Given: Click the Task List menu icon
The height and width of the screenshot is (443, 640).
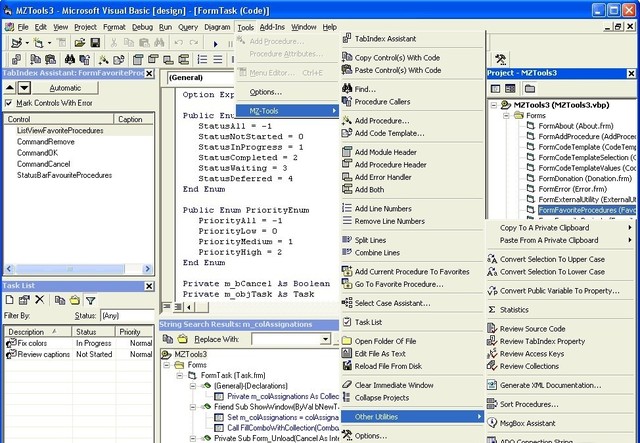Looking at the screenshot, I should click(347, 322).
